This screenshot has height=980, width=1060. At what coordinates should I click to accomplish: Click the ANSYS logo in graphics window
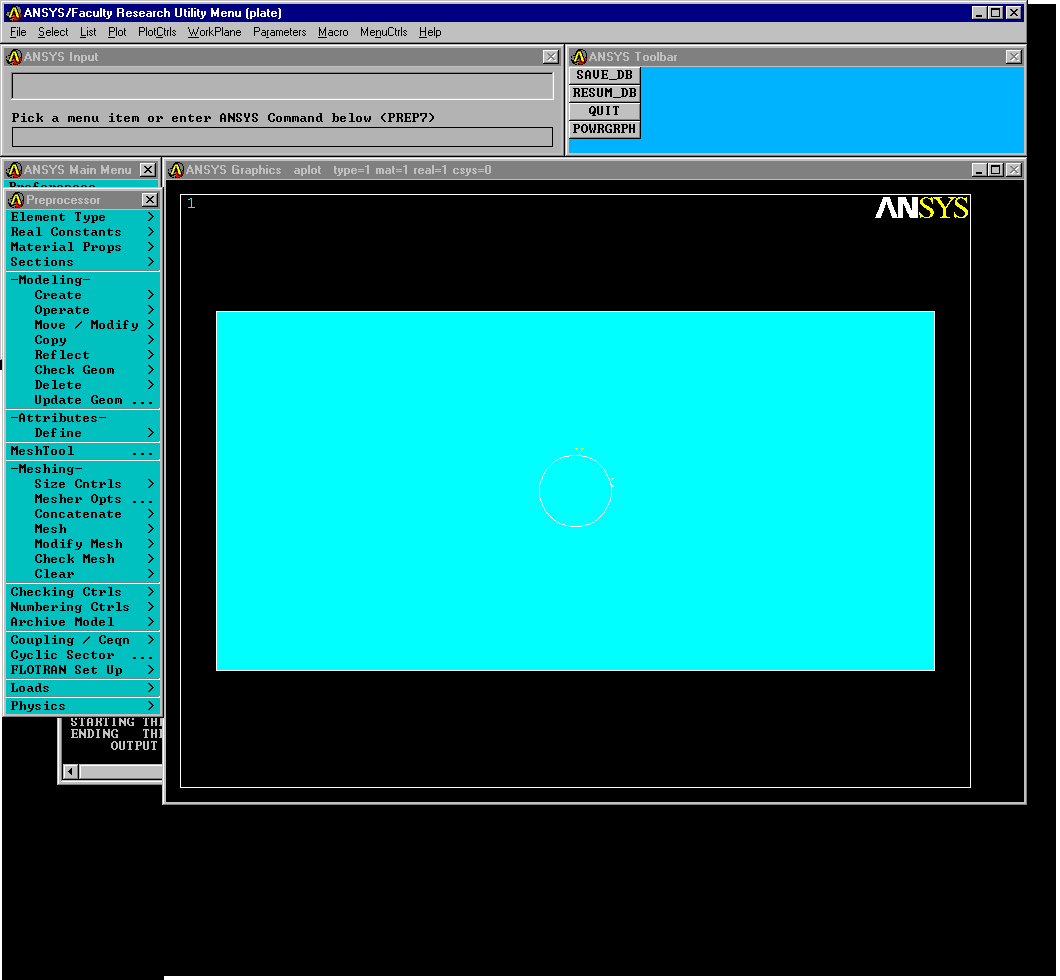[x=921, y=208]
